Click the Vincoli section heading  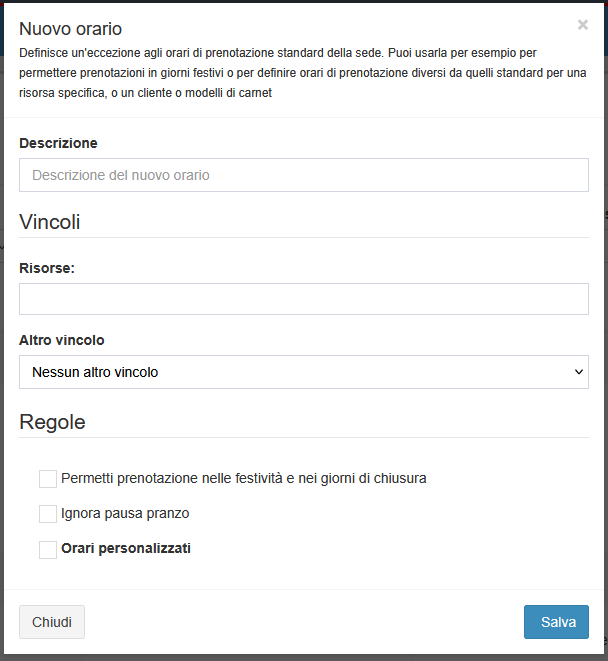click(x=50, y=222)
